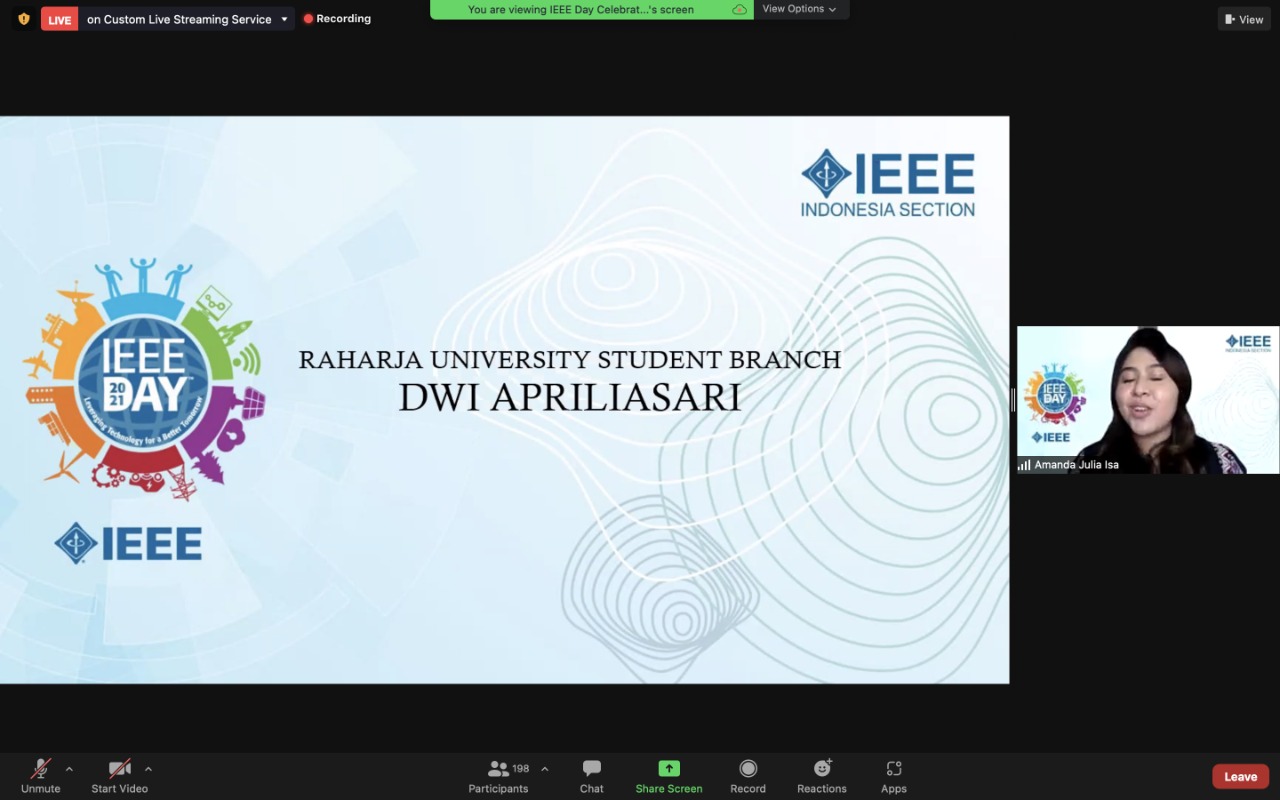Click the Raharja University Student Branch text

570,360
